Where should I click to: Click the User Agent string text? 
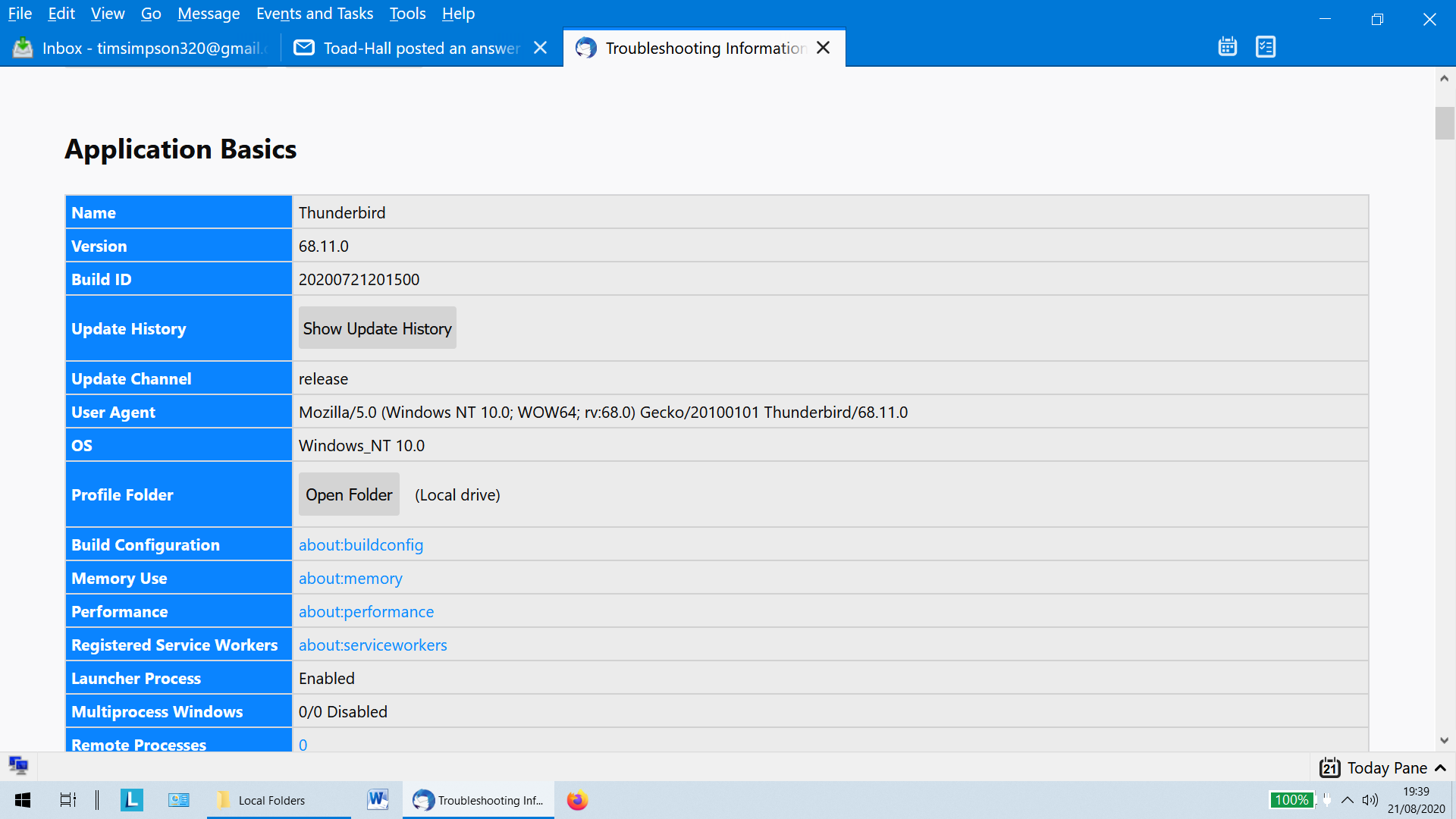click(603, 413)
